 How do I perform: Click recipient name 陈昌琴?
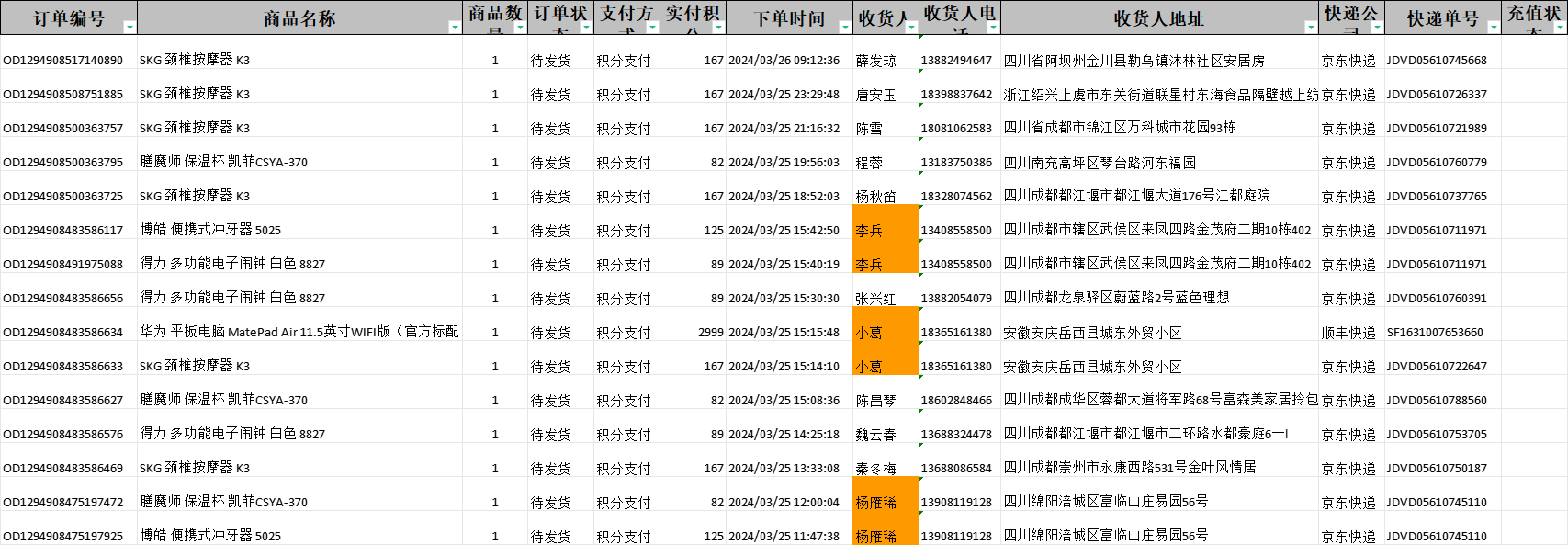coord(875,401)
